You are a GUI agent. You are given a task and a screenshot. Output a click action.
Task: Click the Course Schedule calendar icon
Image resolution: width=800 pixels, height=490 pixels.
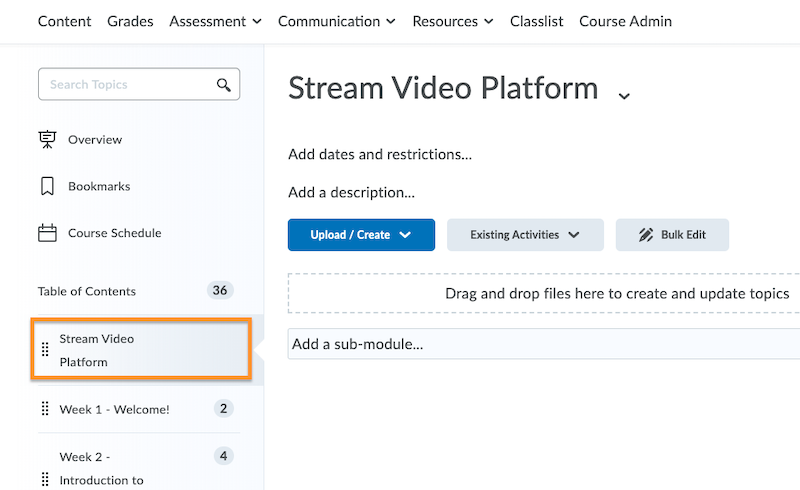47,233
